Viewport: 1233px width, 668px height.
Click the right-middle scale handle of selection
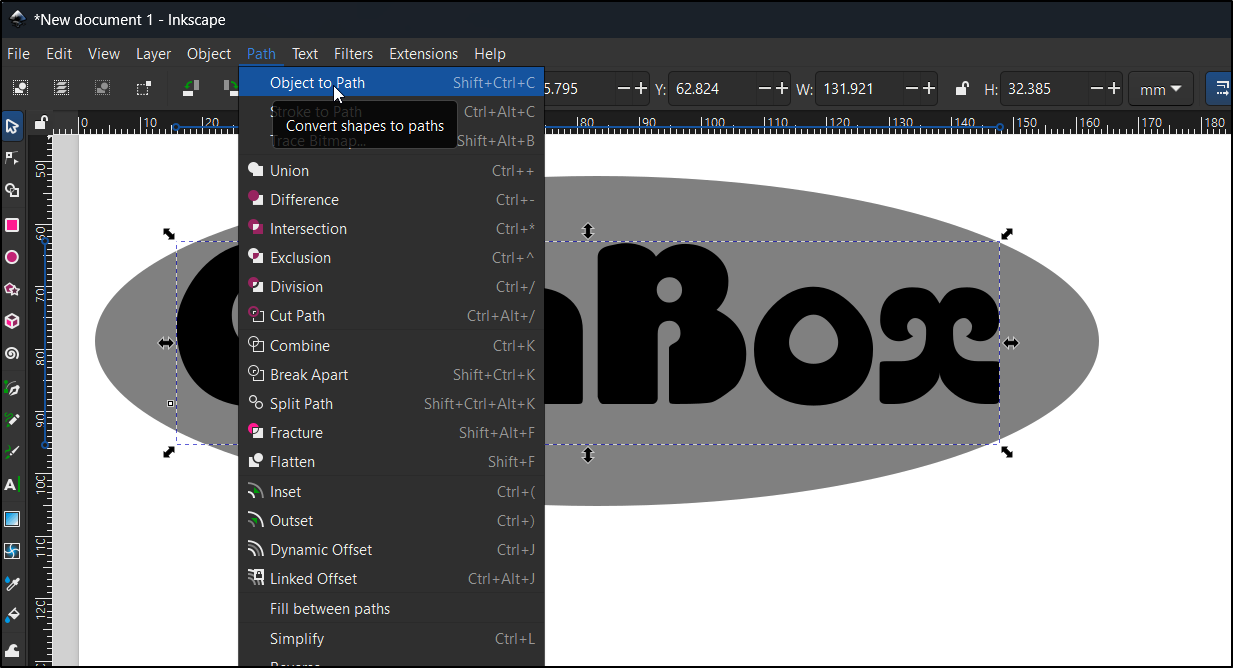tap(1011, 343)
